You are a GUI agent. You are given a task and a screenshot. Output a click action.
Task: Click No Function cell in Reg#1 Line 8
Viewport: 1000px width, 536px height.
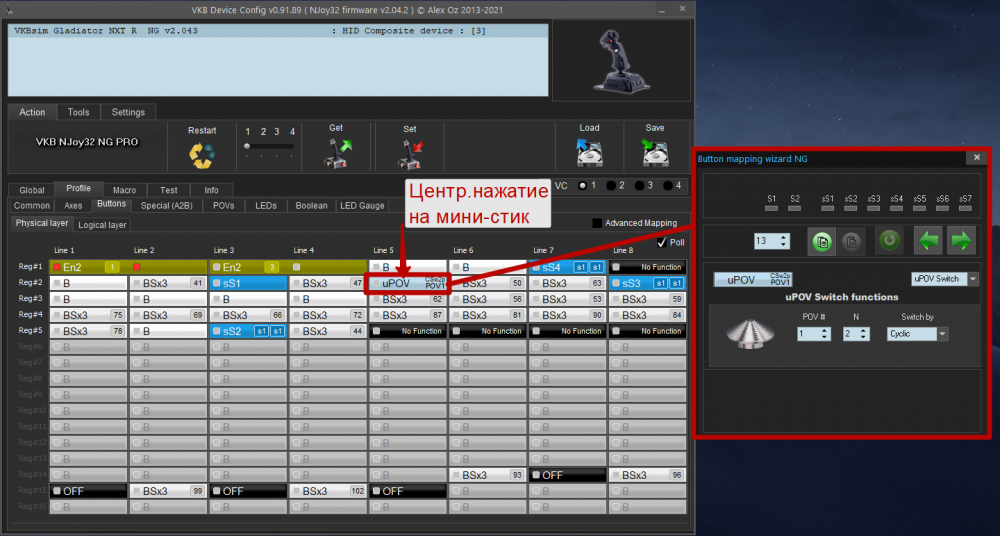(647, 267)
